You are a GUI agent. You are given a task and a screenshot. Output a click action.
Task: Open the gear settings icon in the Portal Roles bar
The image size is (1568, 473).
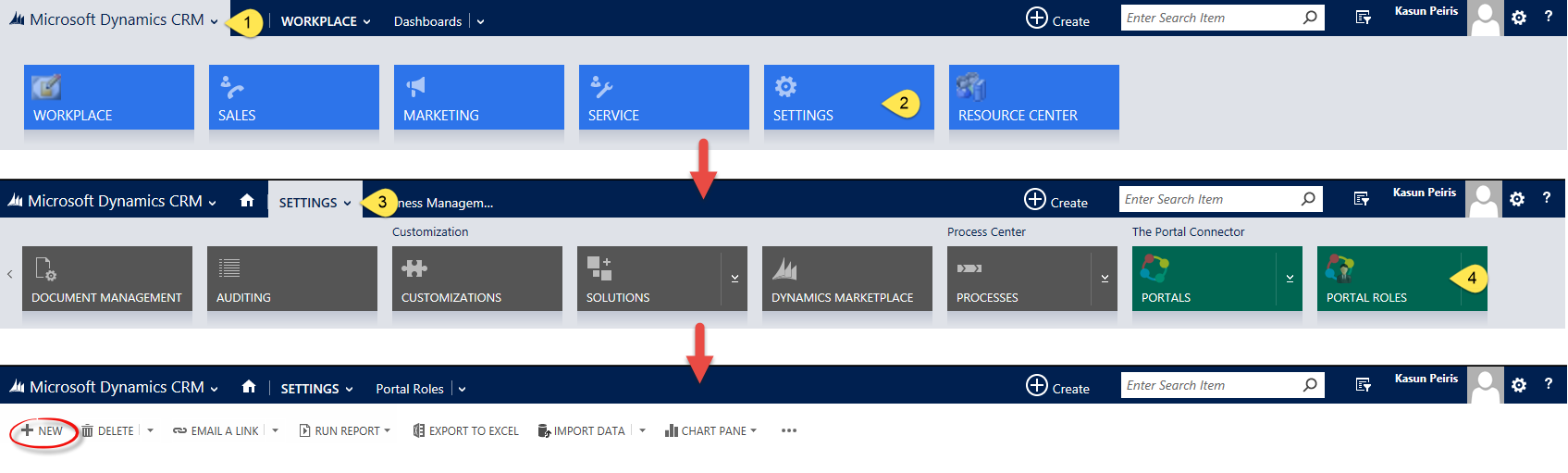[x=1519, y=385]
